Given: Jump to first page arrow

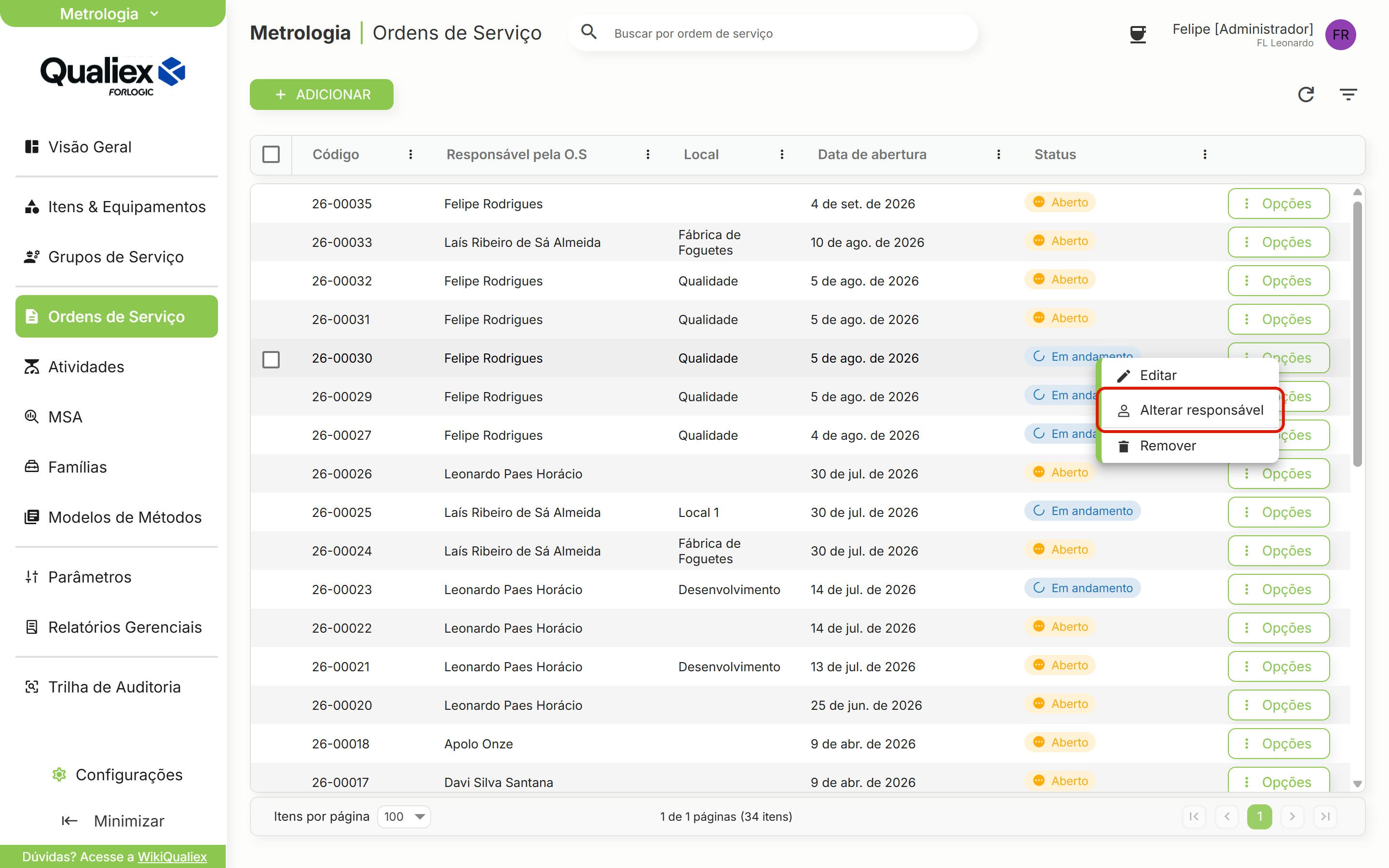Looking at the screenshot, I should (1194, 816).
